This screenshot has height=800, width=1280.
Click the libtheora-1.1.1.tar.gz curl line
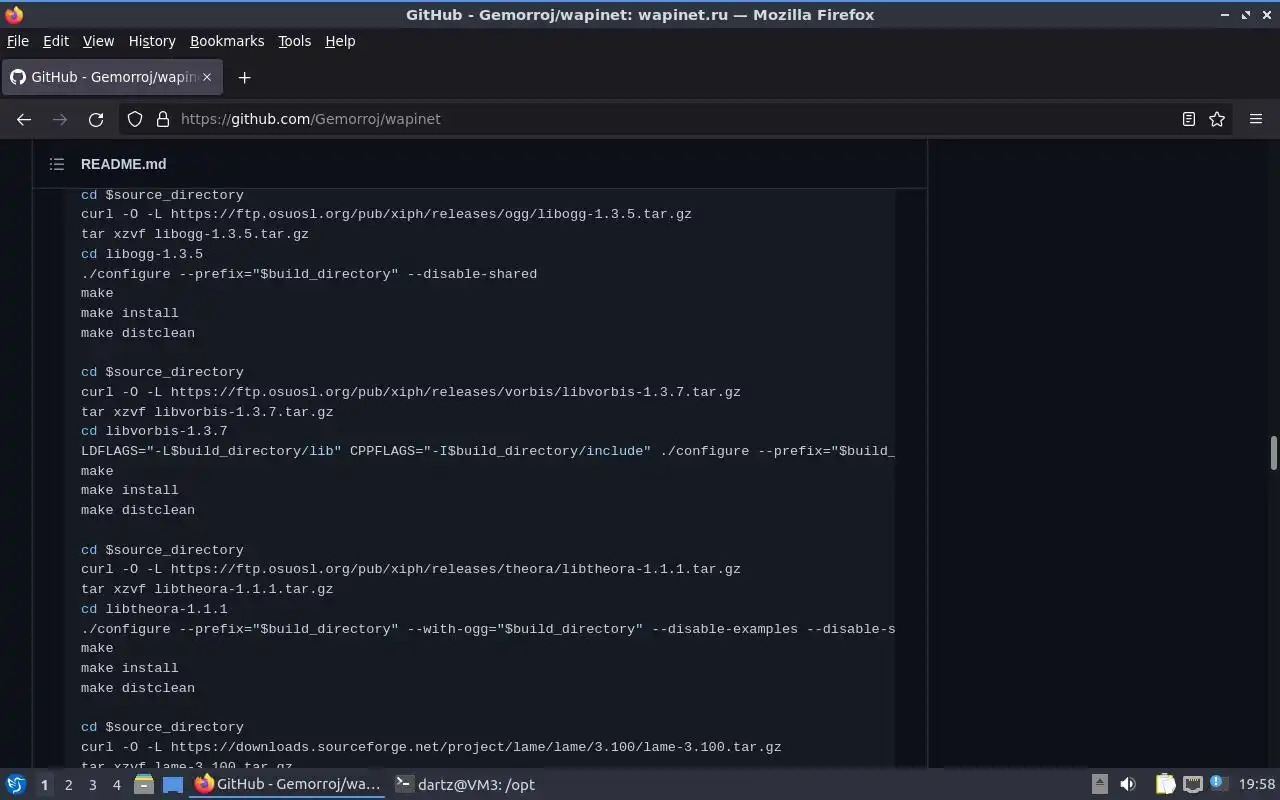tap(411, 569)
